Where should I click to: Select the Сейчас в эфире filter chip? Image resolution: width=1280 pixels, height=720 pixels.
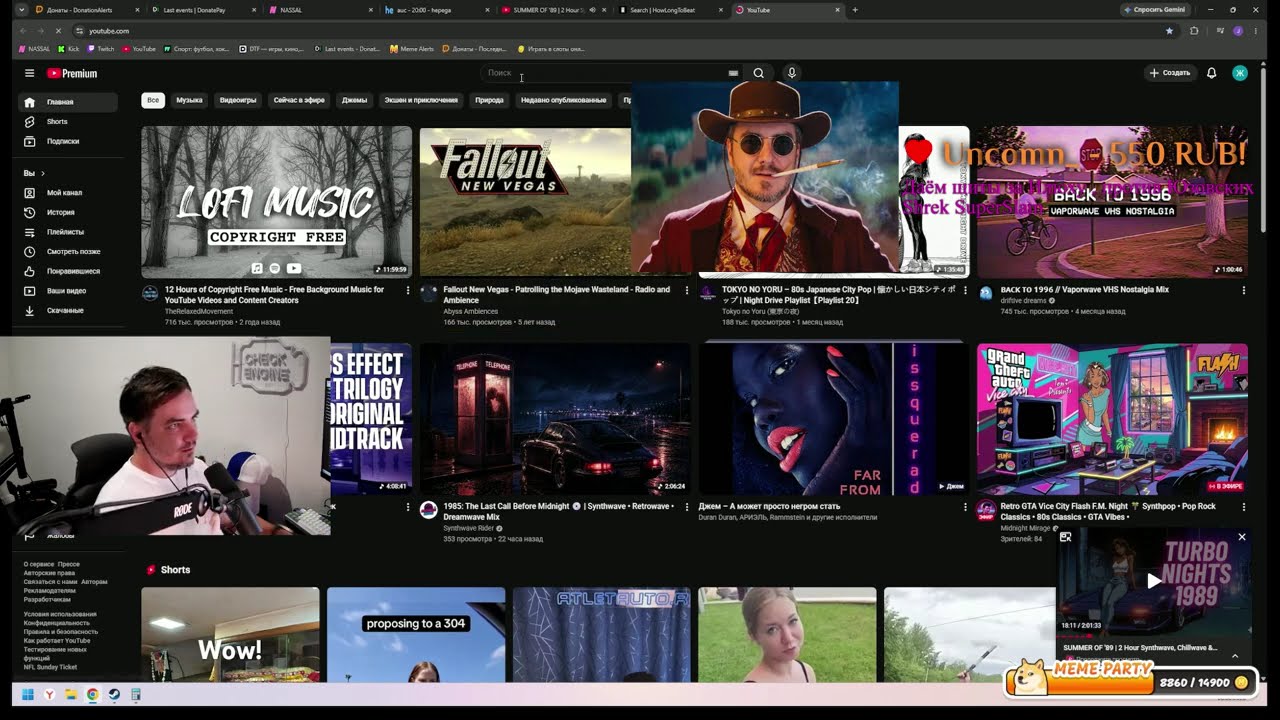[299, 100]
